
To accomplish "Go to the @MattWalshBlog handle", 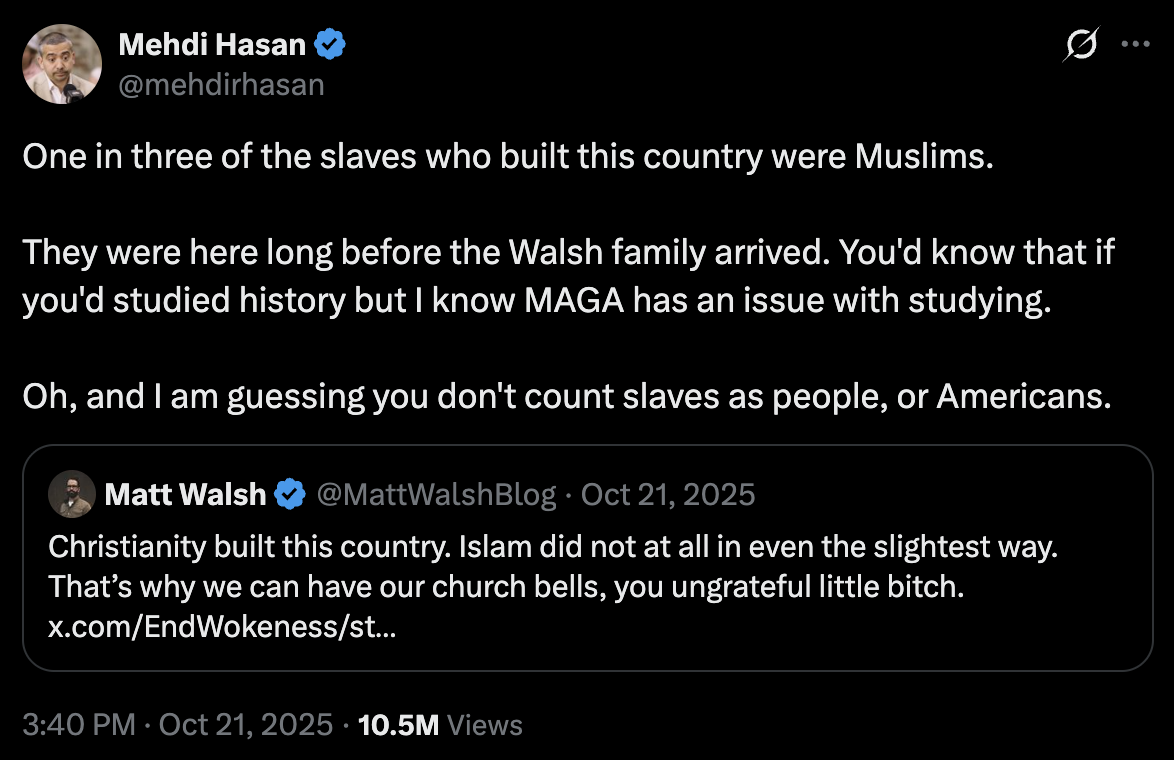I will [436, 494].
